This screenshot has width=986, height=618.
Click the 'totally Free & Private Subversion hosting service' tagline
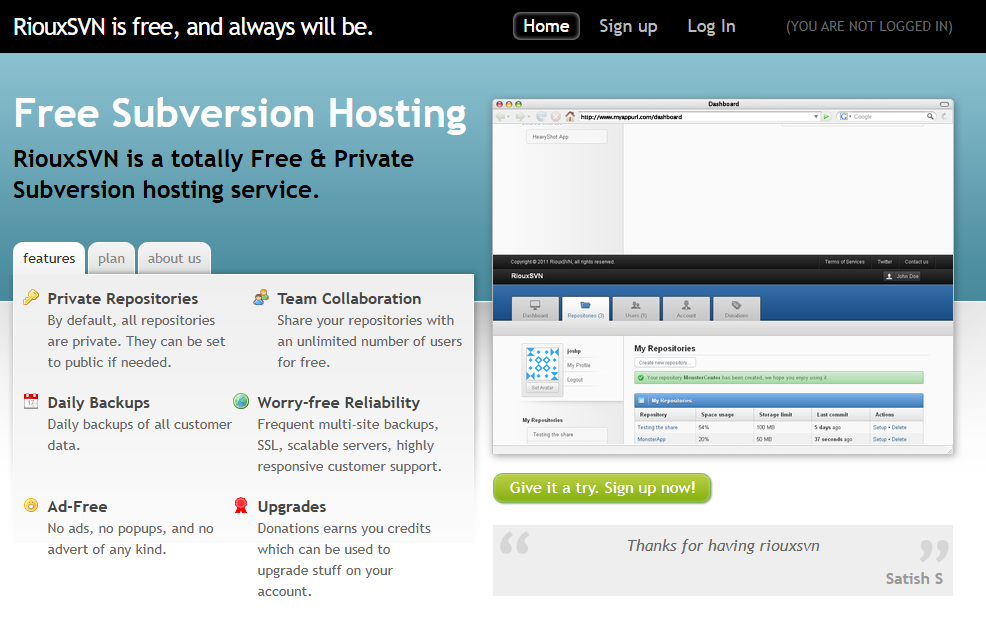(213, 174)
